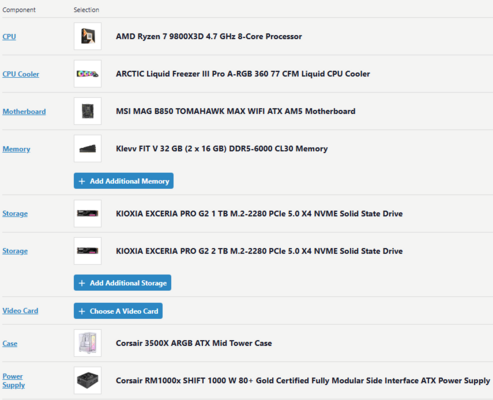493x400 pixels.
Task: Open the Case component link
Action: (x=10, y=343)
